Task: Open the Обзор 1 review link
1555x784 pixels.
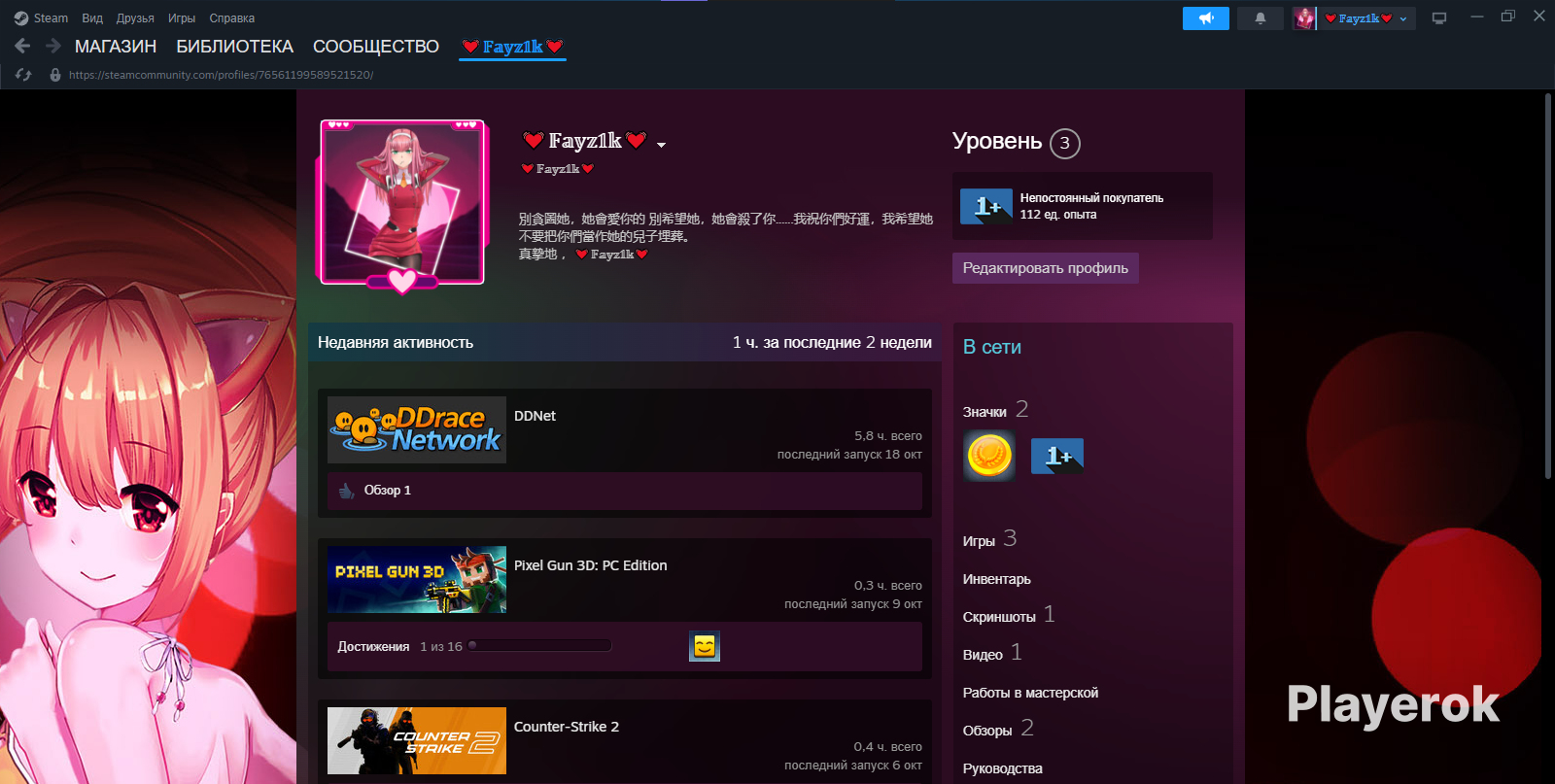Action: 388,491
